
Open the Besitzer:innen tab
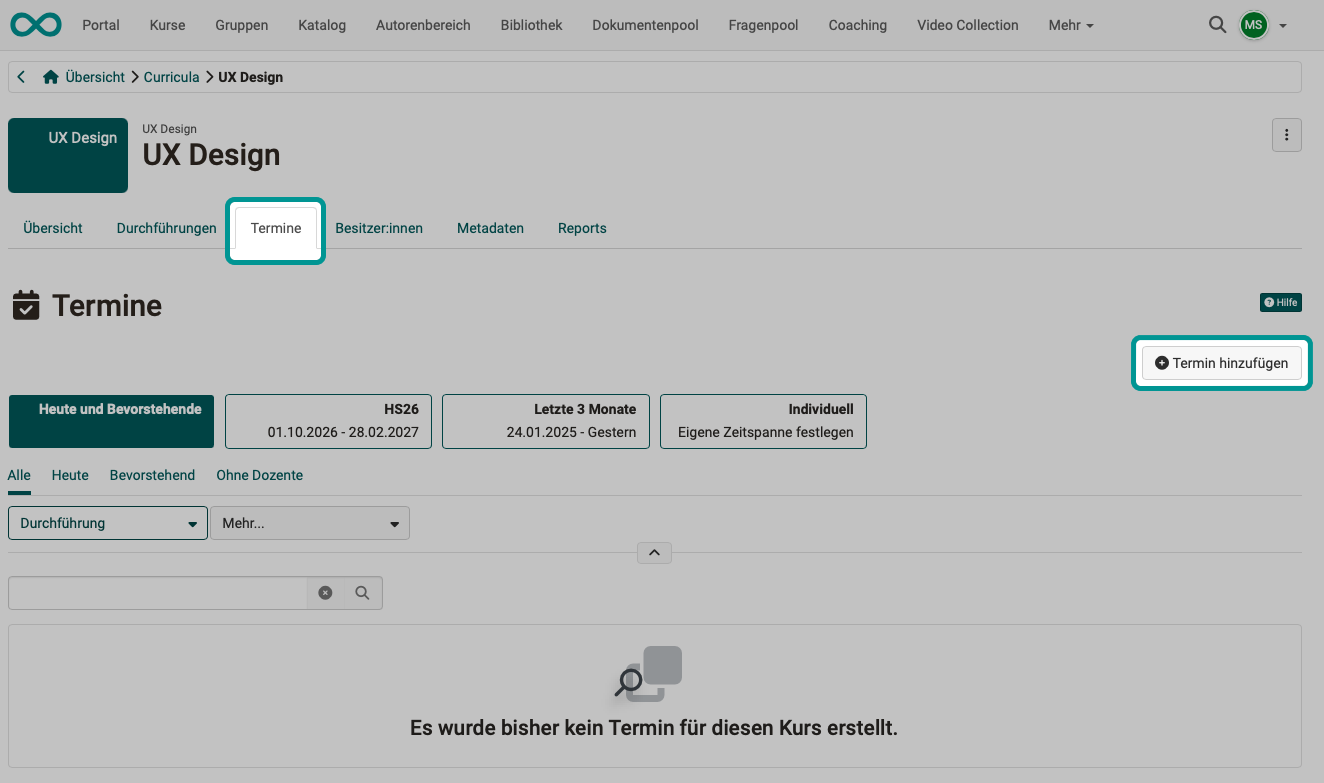click(x=379, y=228)
